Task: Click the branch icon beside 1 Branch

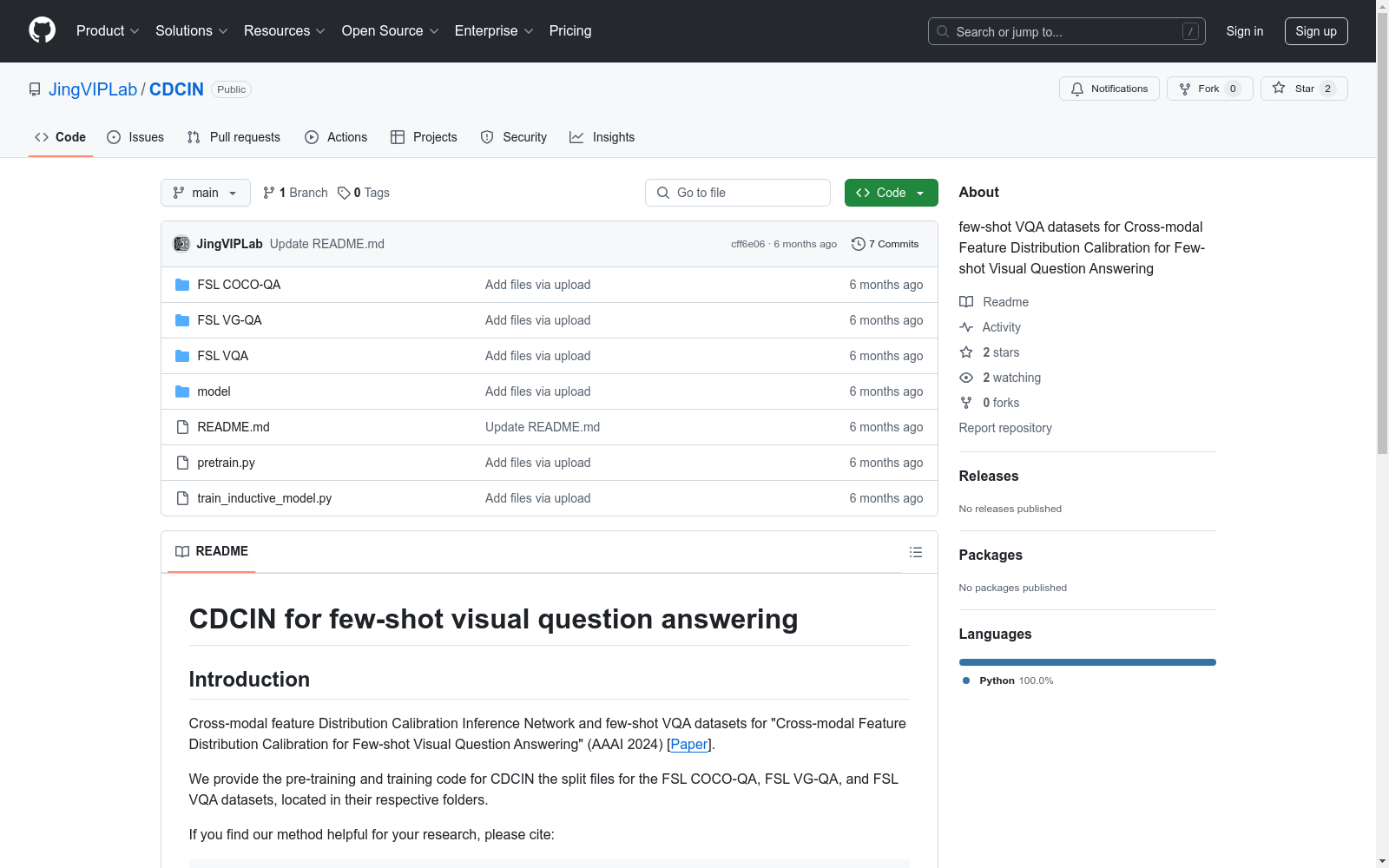Action: [269, 193]
